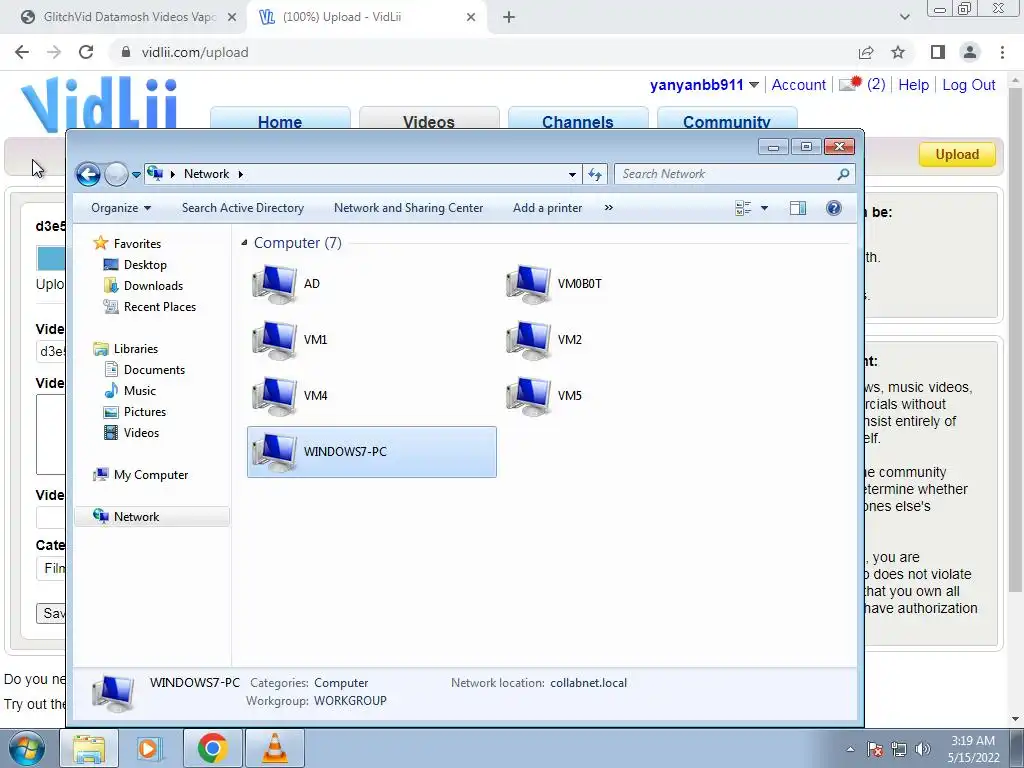Open the yanyanbb911 user dropdown
The height and width of the screenshot is (768, 1024).
754,85
